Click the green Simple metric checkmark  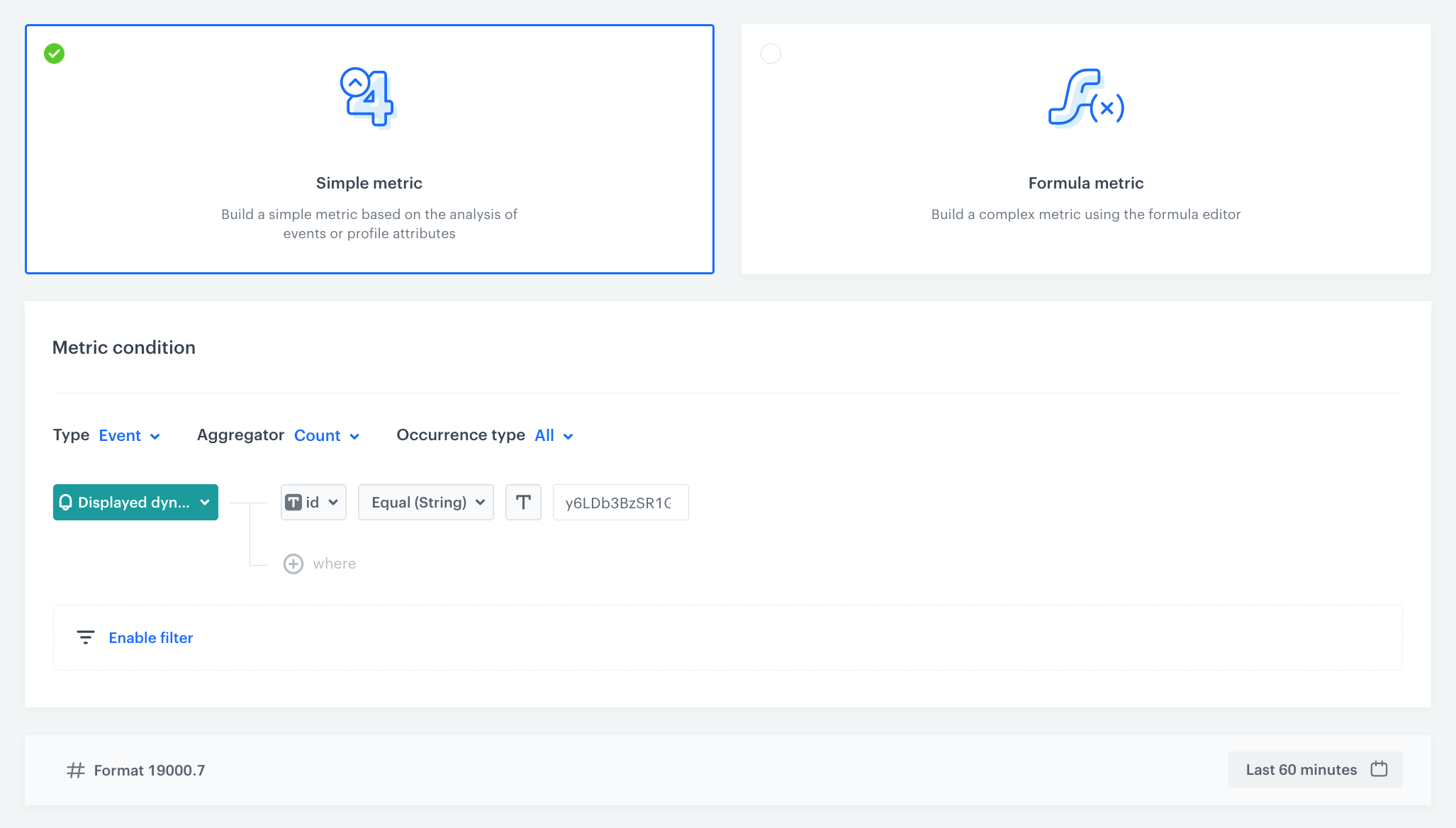[x=55, y=54]
